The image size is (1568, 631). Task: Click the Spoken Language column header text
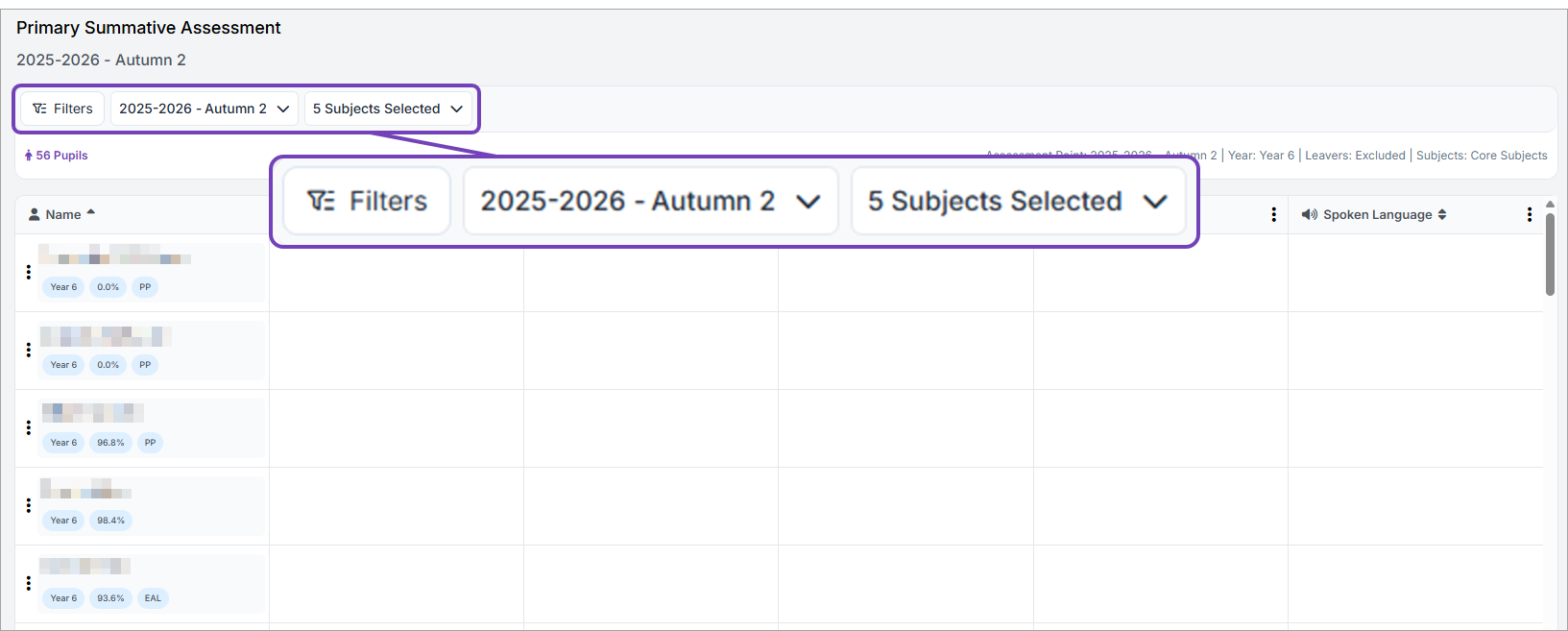pyautogui.click(x=1377, y=214)
